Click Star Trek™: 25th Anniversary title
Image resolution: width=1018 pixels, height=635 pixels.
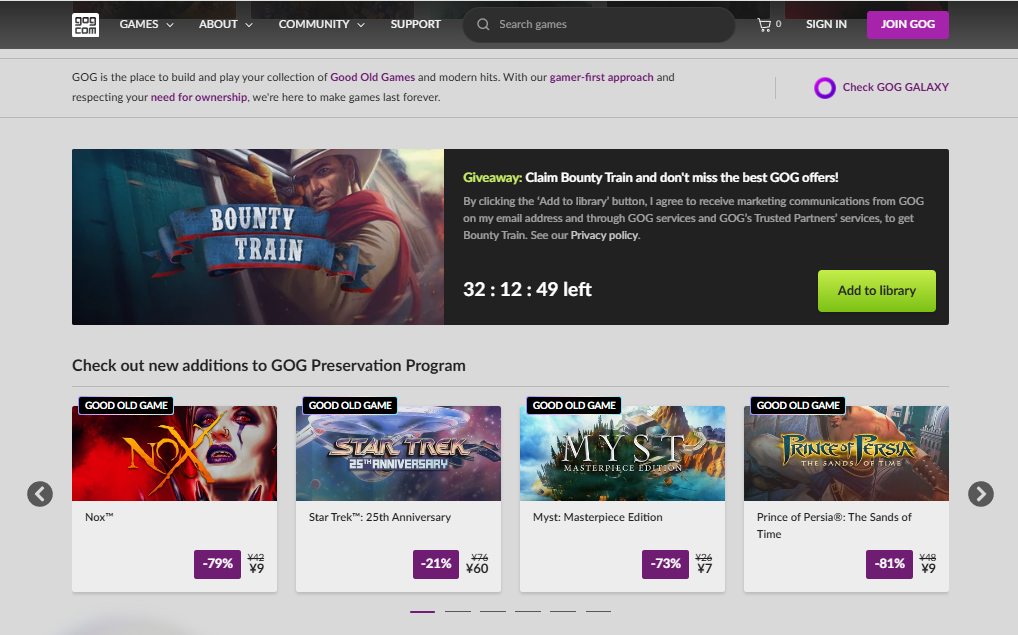(380, 517)
